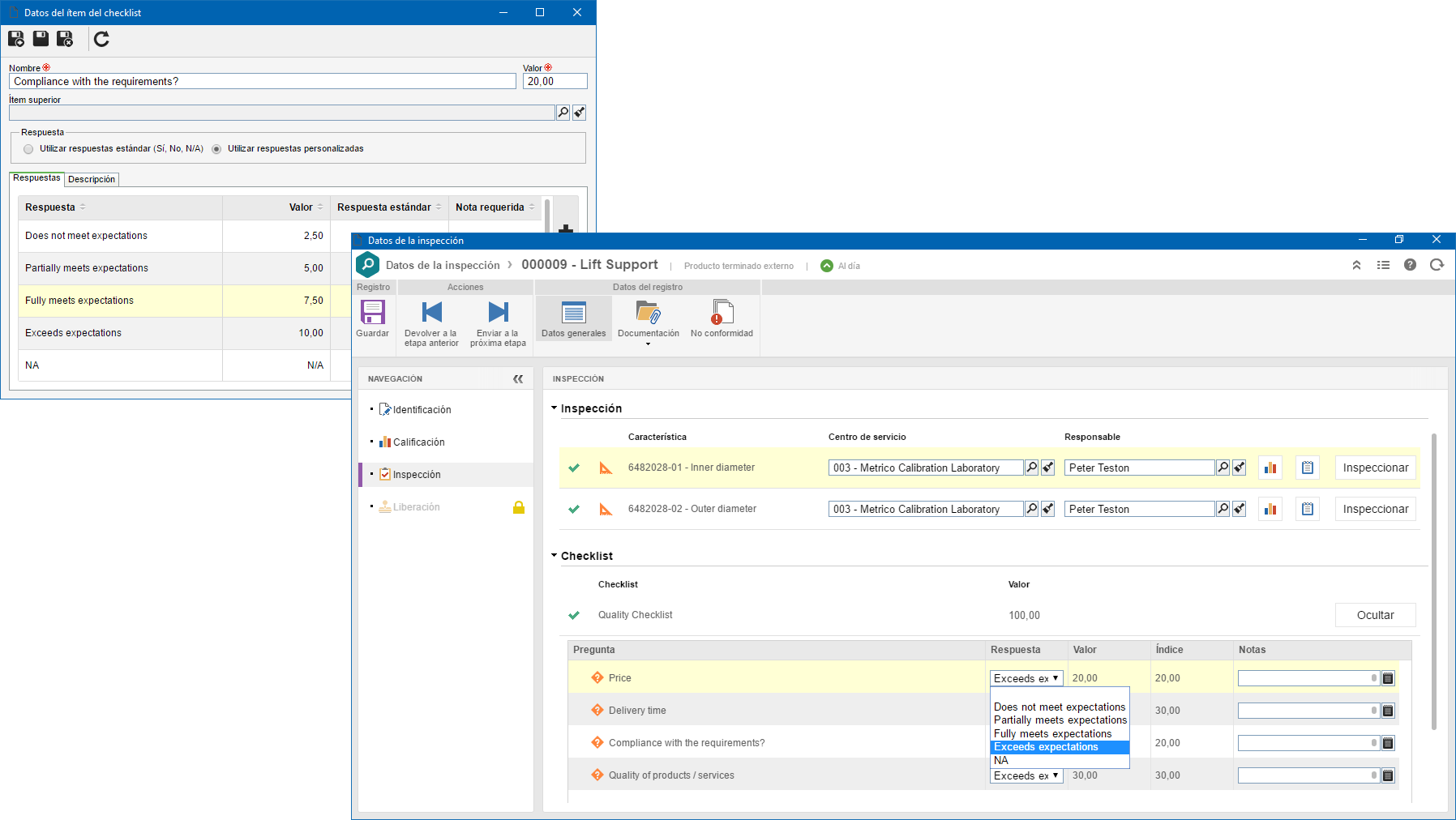Click the Nombre input field
The height and width of the screenshot is (820, 1456).
pos(263,82)
